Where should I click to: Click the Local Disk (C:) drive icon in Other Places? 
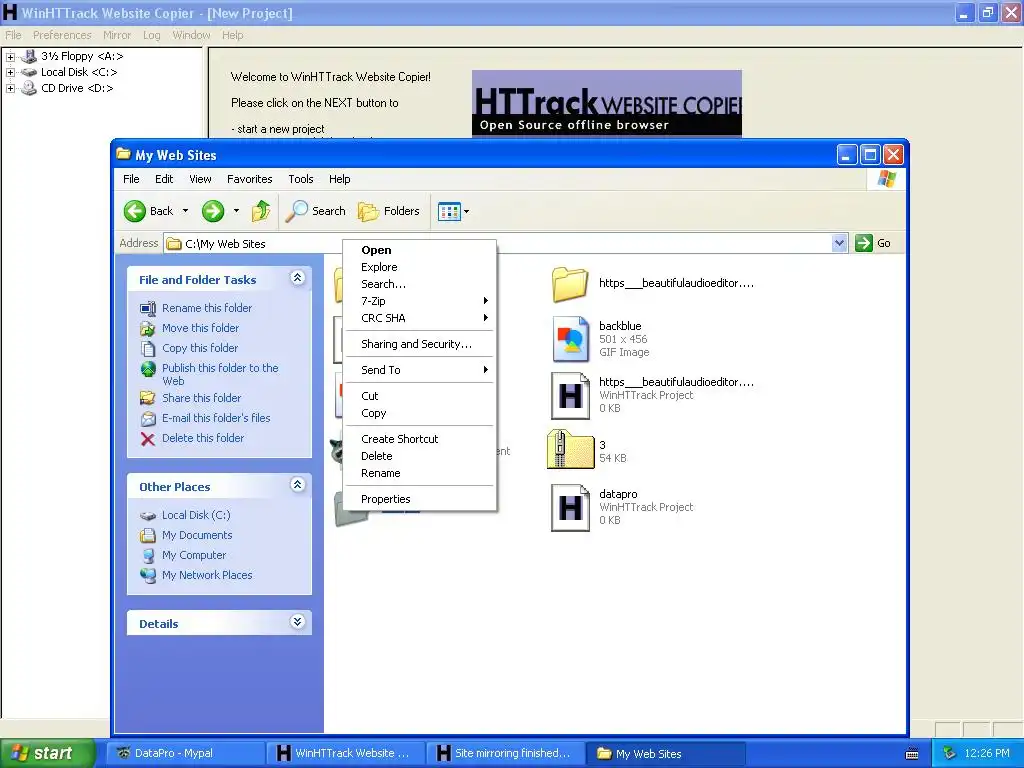(x=148, y=515)
